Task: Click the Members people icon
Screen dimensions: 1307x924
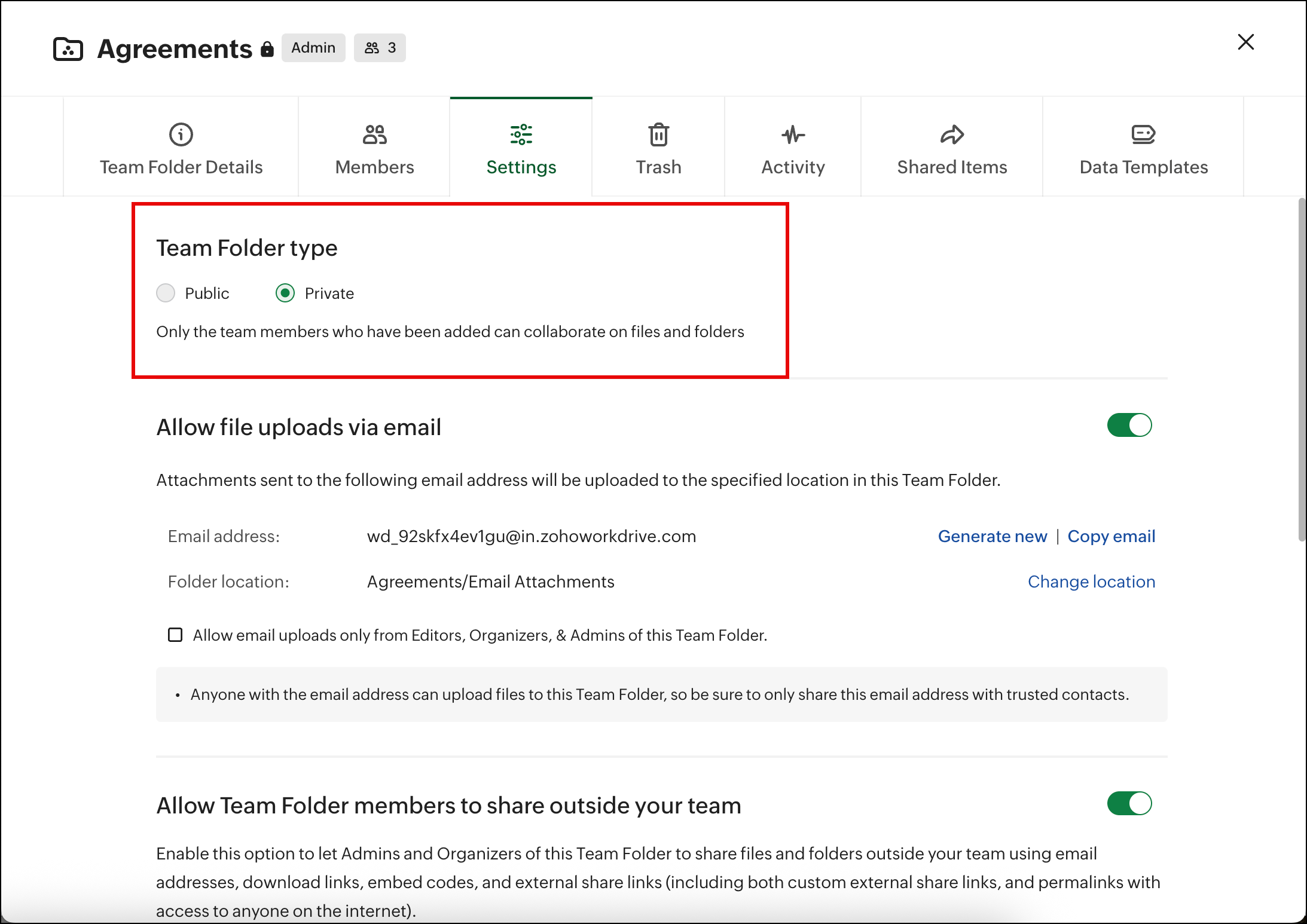Action: 374,134
